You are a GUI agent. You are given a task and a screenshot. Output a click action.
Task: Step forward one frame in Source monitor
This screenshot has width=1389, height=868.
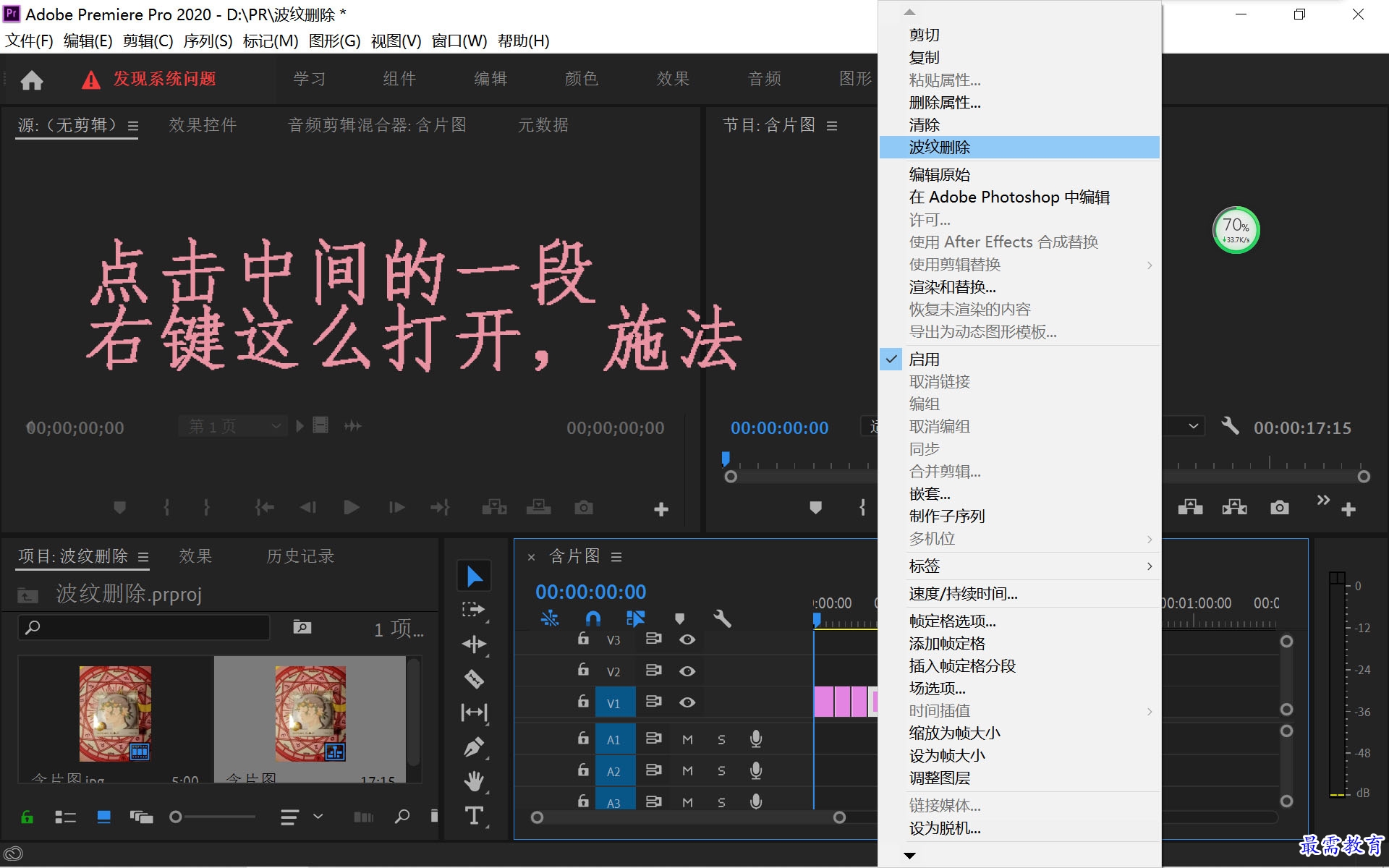pos(396,508)
